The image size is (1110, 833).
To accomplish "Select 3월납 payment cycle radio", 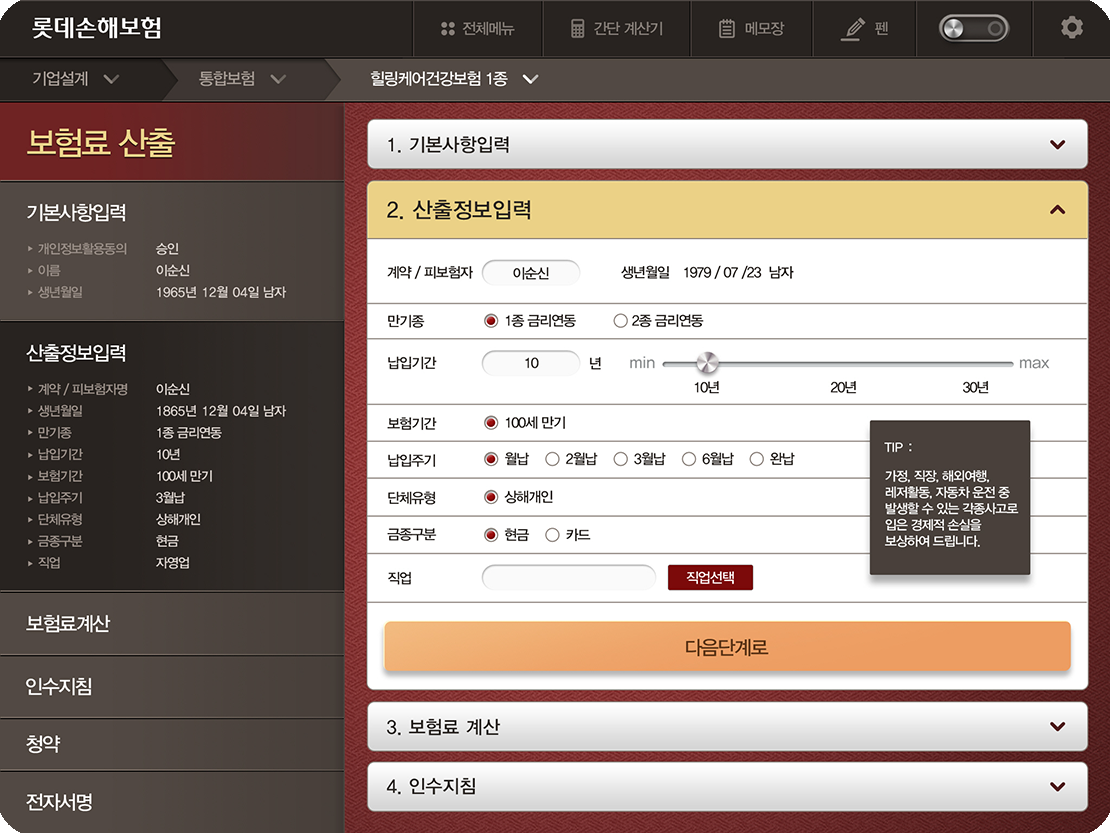I will coord(620,459).
